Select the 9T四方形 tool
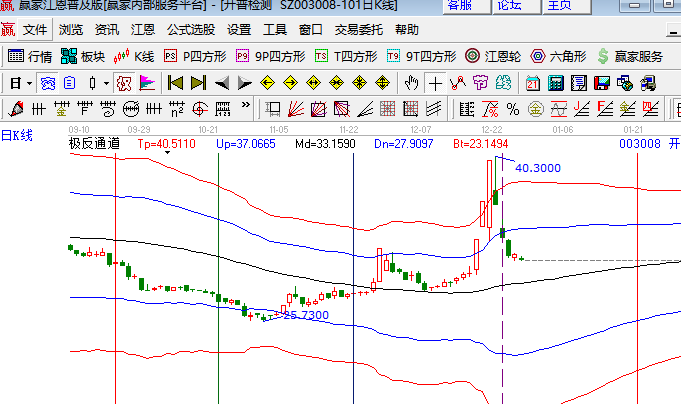The height and width of the screenshot is (404, 681). point(421,56)
